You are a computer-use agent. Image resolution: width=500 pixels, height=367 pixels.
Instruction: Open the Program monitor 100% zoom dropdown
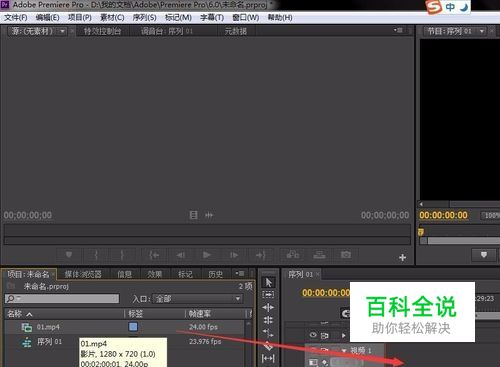pos(491,216)
